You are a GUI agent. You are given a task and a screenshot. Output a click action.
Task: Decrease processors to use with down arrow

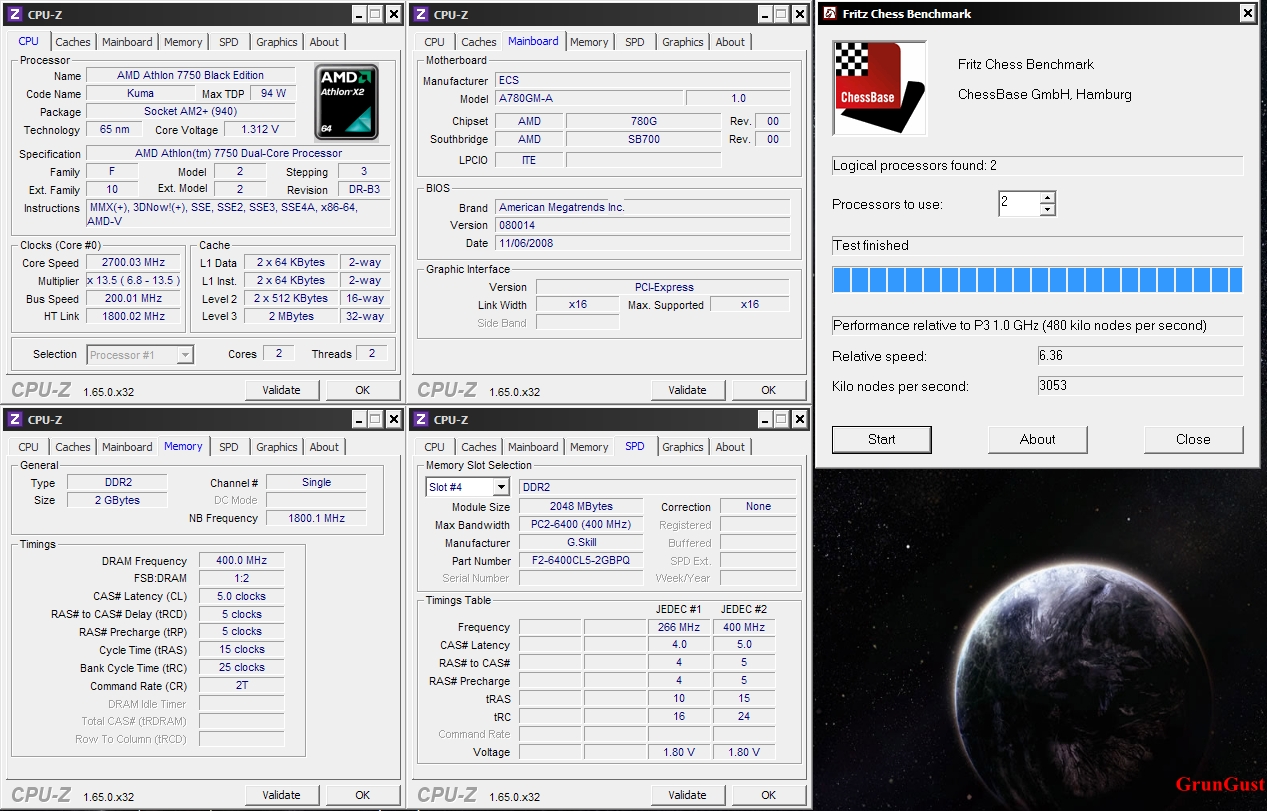pos(1047,210)
